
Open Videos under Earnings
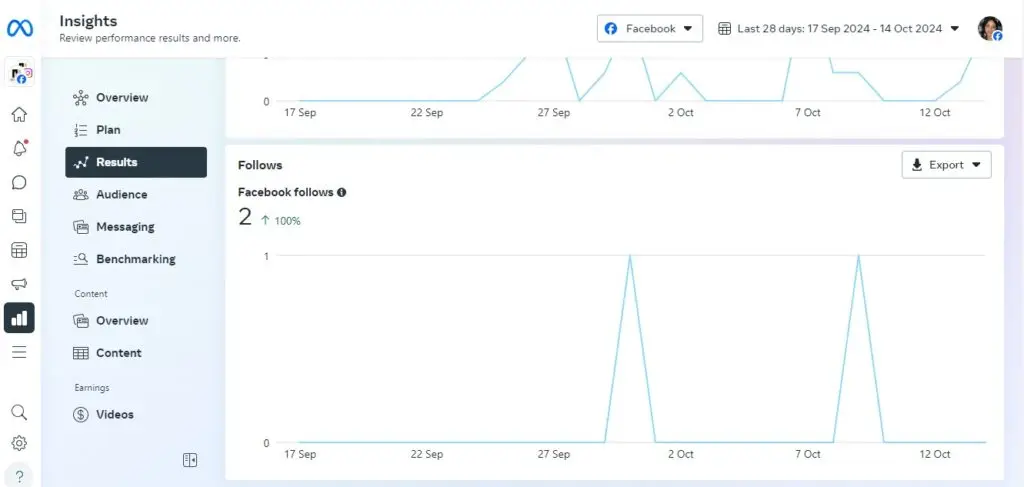114,415
